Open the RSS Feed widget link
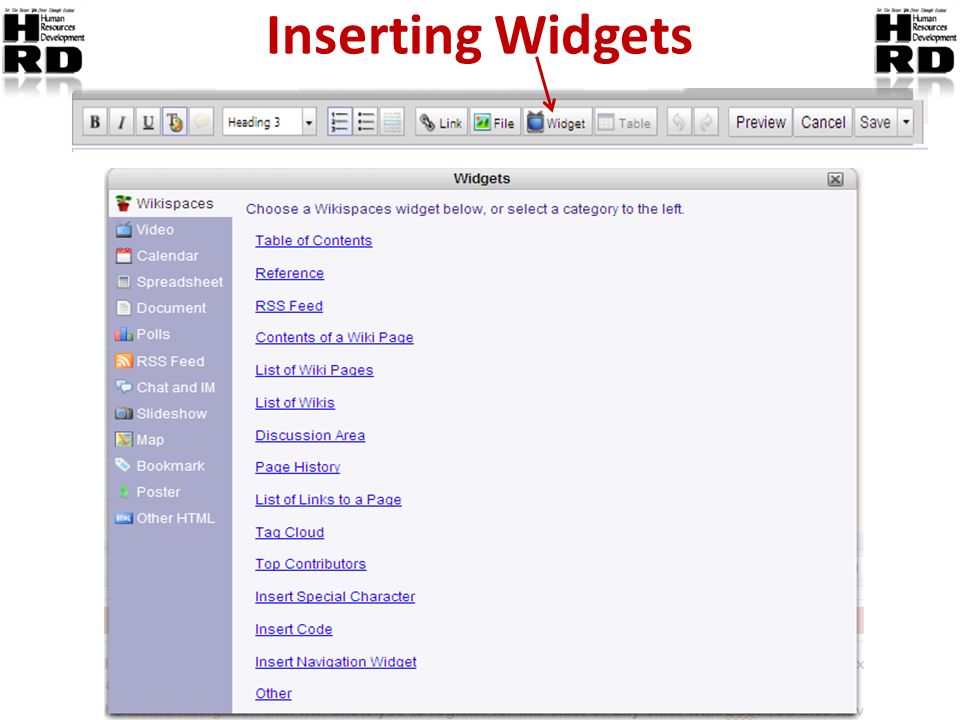Viewport: 960px width, 720px height. tap(289, 306)
